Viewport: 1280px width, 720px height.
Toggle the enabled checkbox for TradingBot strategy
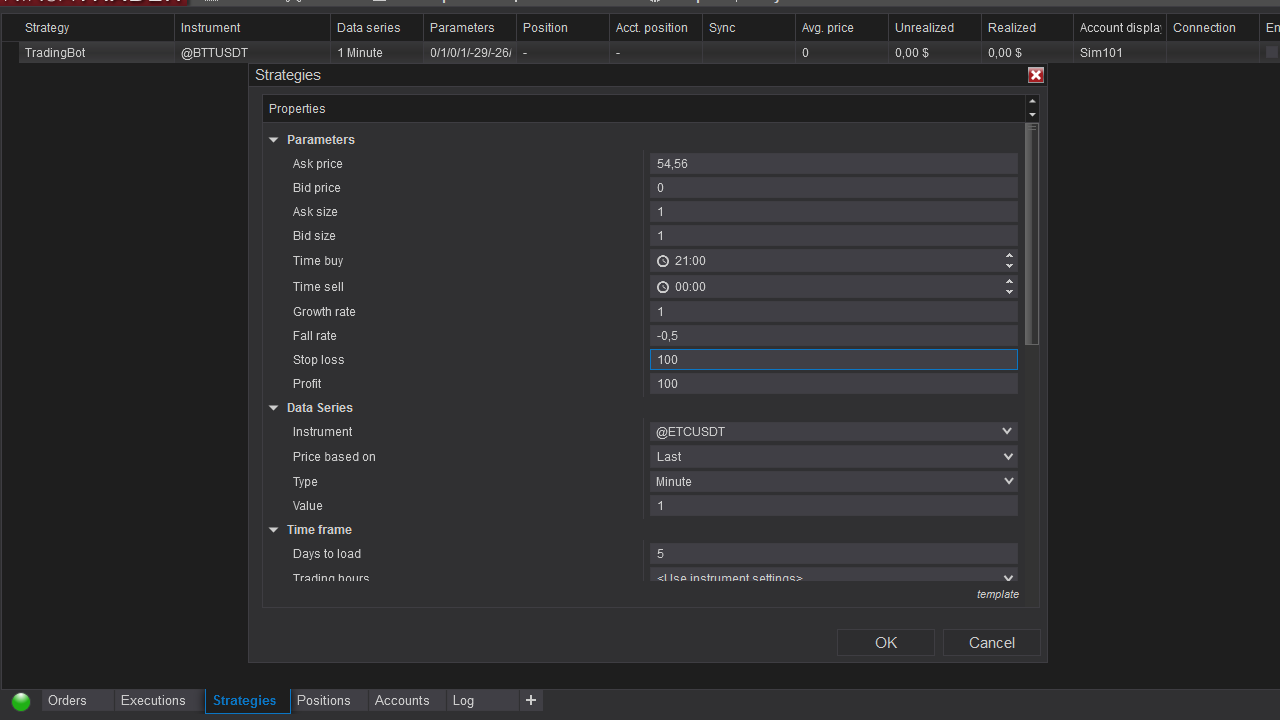pyautogui.click(x=1271, y=53)
